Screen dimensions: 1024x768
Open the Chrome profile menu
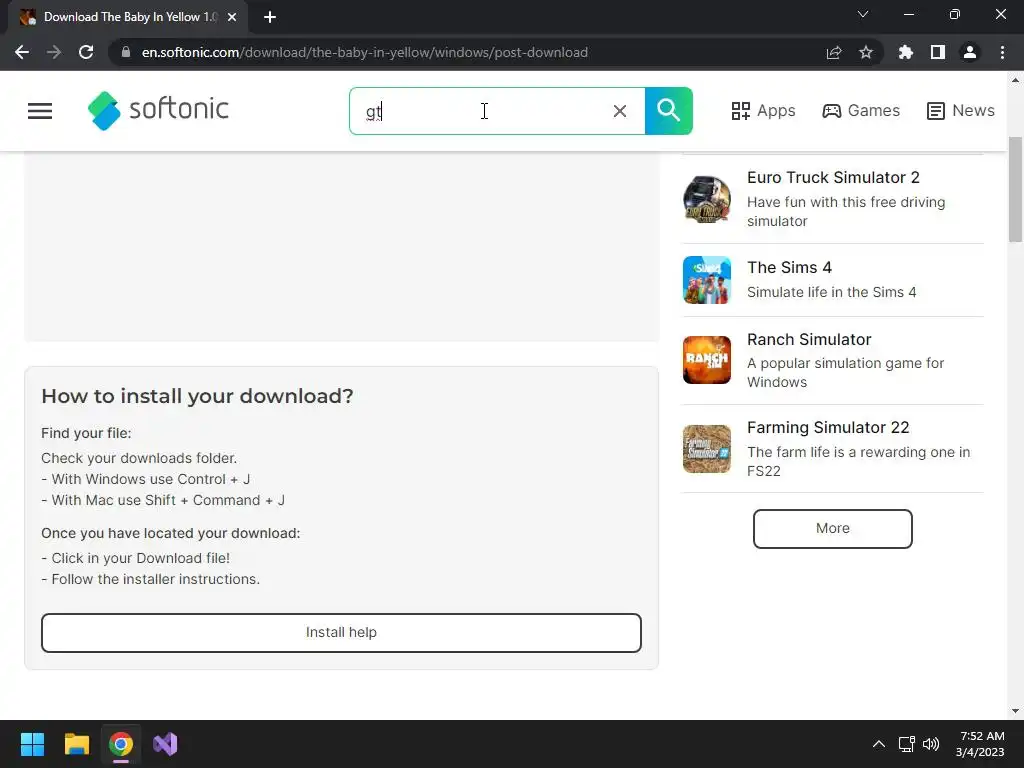pyautogui.click(x=970, y=52)
